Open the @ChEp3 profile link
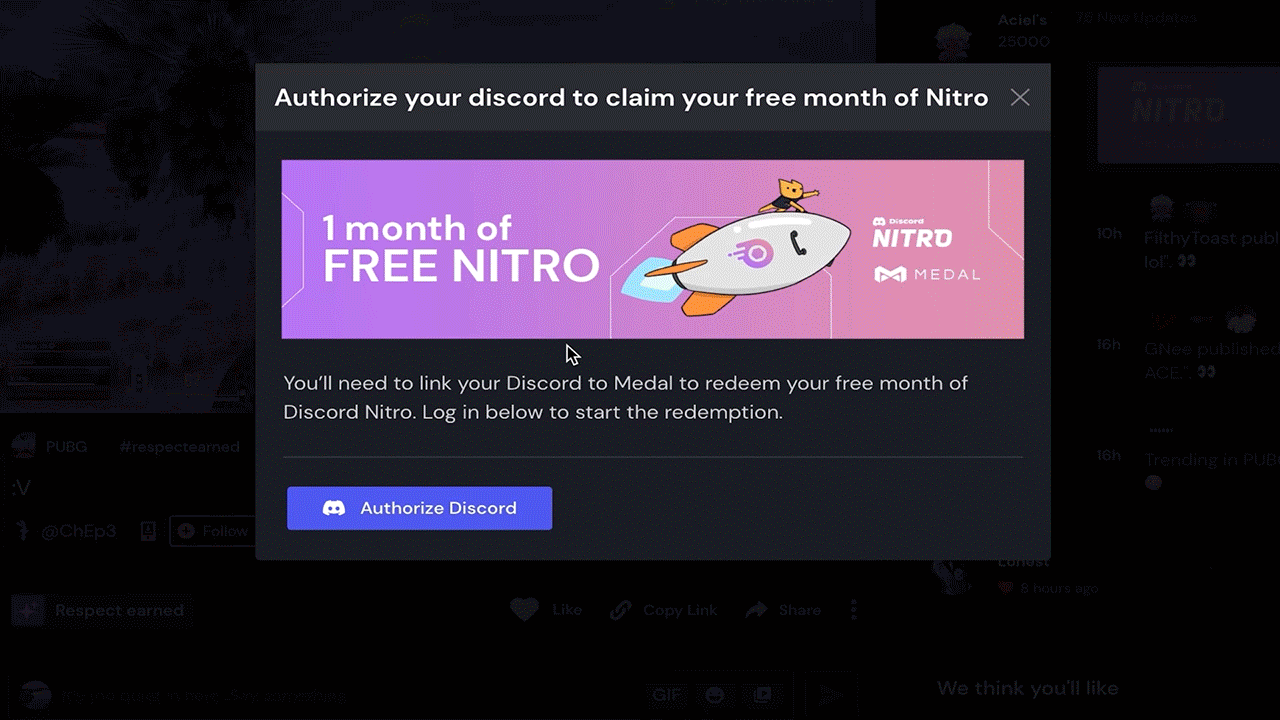The image size is (1280, 720). 78,531
